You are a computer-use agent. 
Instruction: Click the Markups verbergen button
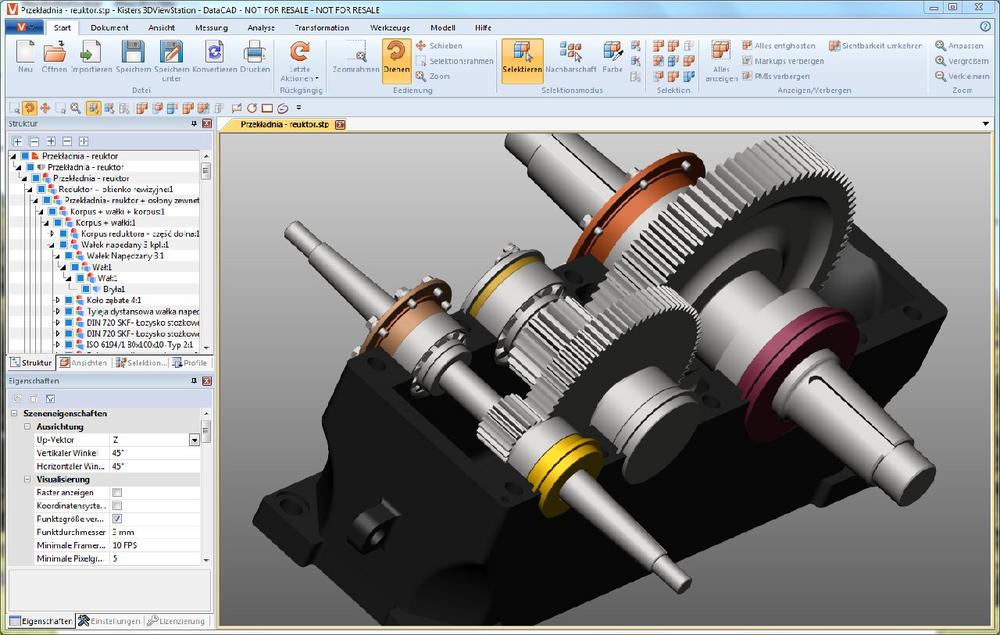click(783, 61)
